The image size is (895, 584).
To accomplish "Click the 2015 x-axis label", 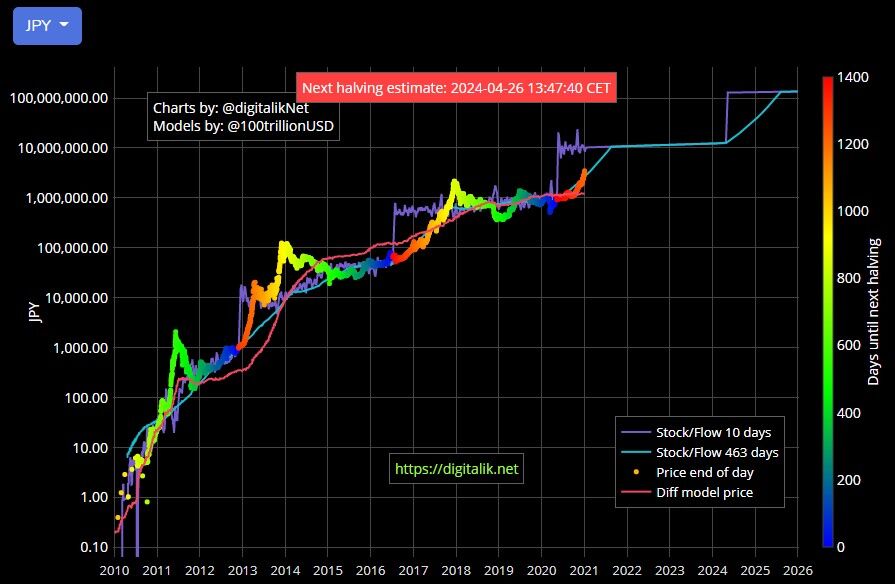I will (x=328, y=570).
